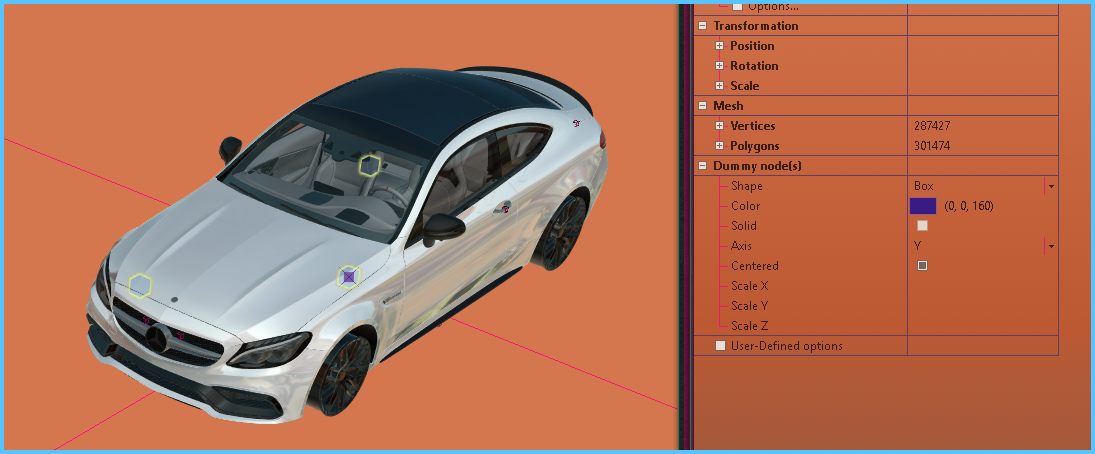Click the blue Color swatch

coord(922,206)
